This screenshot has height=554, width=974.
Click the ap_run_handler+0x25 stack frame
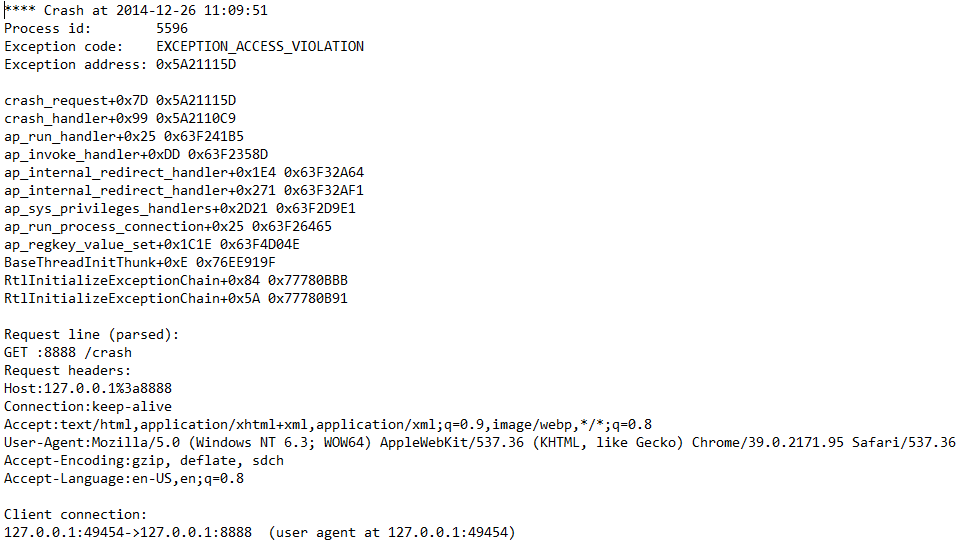tap(124, 137)
